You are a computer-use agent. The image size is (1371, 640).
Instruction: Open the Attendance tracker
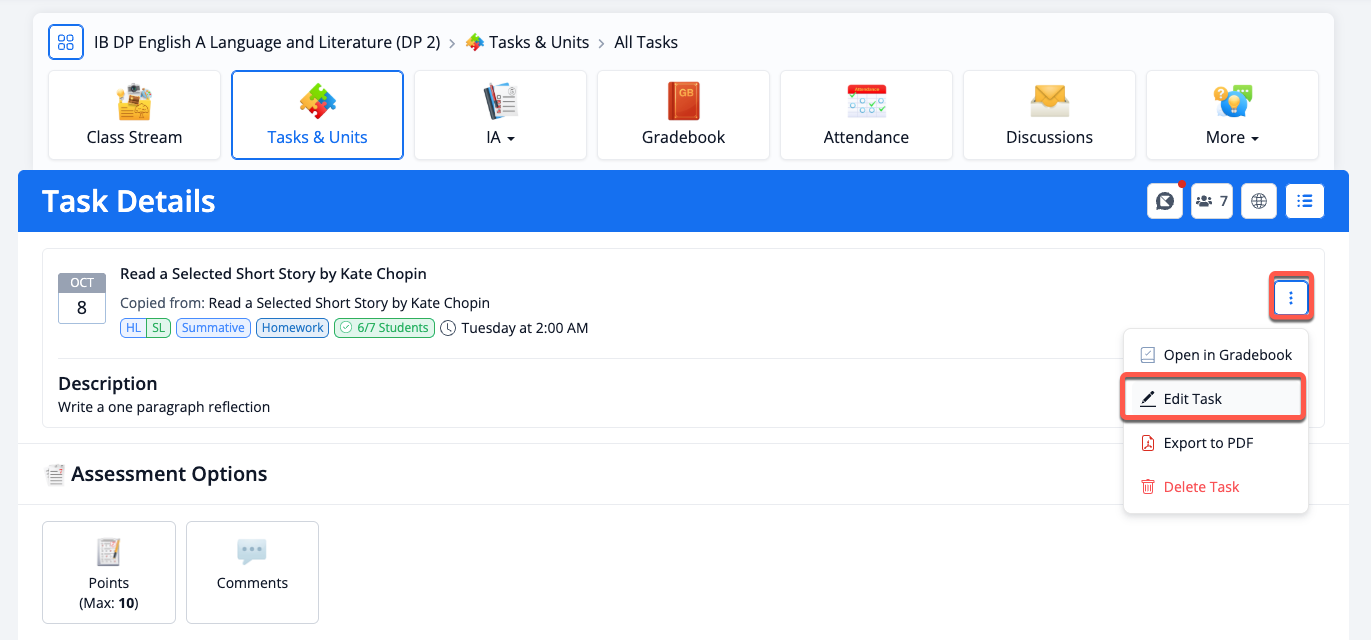(x=866, y=114)
